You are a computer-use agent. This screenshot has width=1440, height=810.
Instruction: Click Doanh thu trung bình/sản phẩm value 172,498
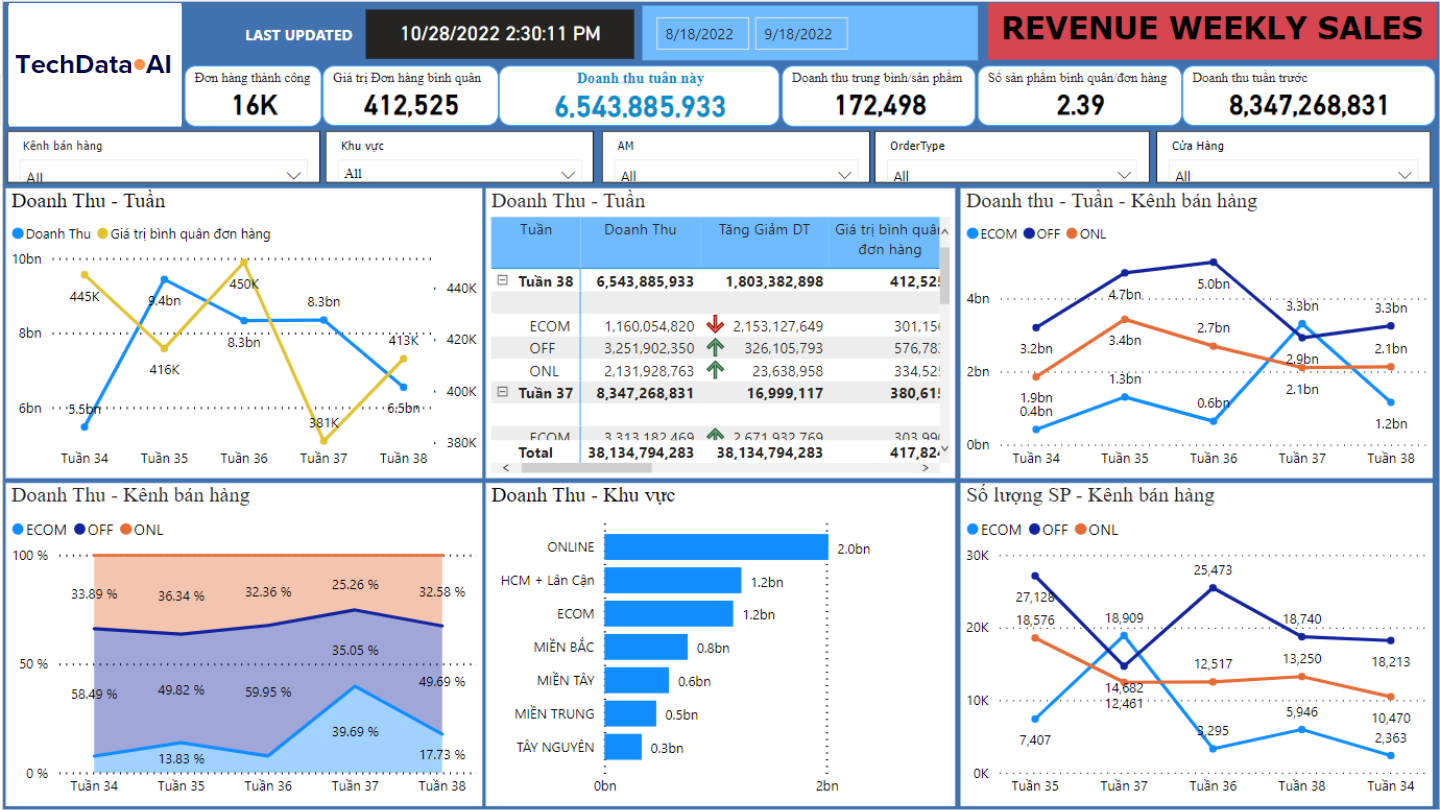point(880,105)
